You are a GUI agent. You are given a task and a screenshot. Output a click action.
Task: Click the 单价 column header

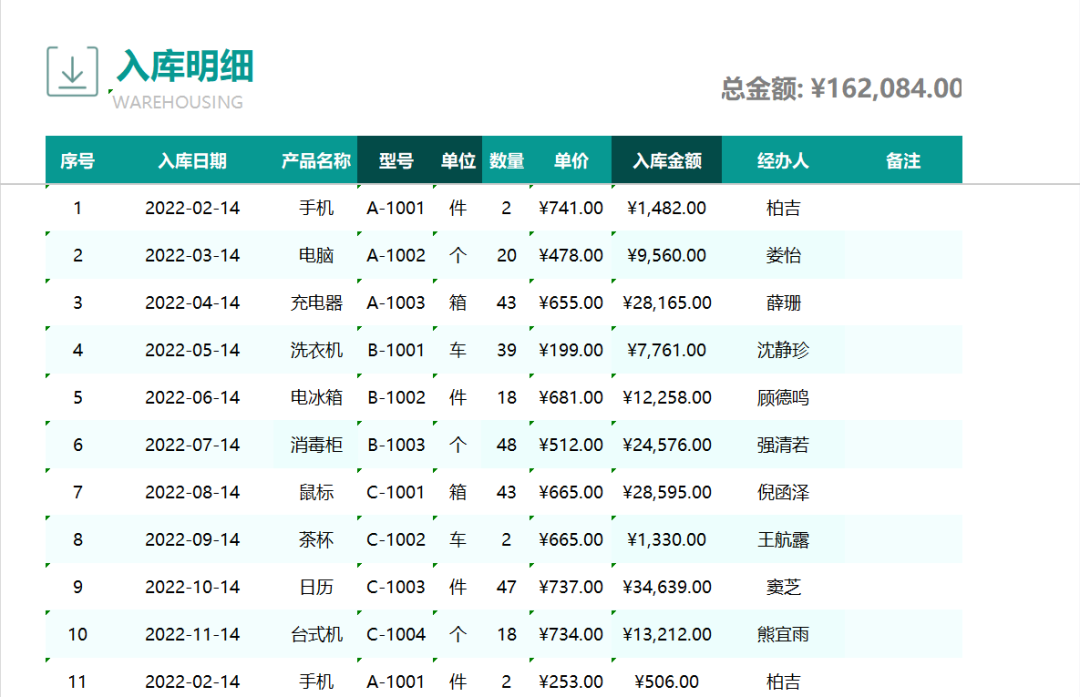571,160
